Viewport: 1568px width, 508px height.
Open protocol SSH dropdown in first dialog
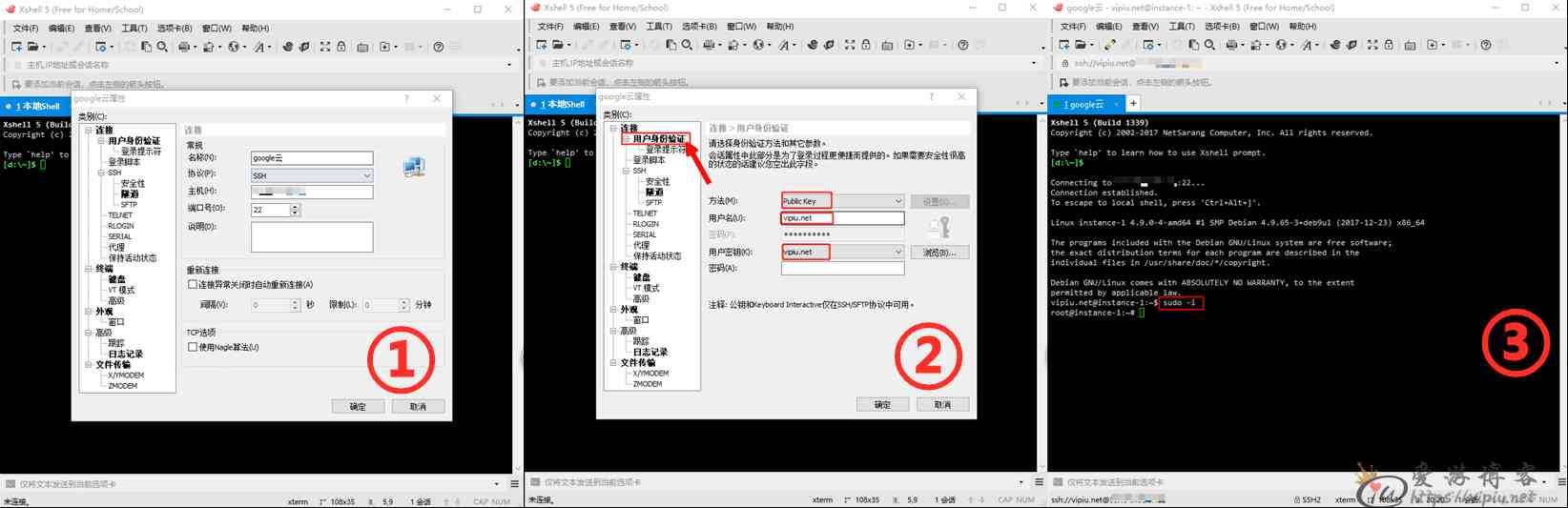click(367, 175)
